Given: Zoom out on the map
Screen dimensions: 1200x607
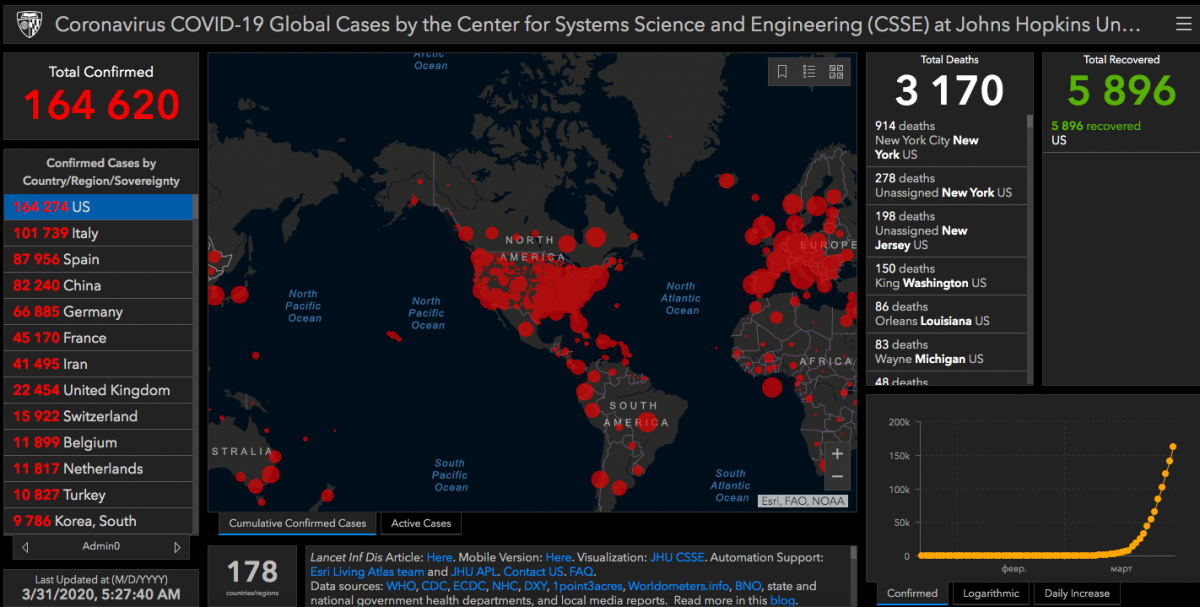Looking at the screenshot, I should pyautogui.click(x=837, y=477).
